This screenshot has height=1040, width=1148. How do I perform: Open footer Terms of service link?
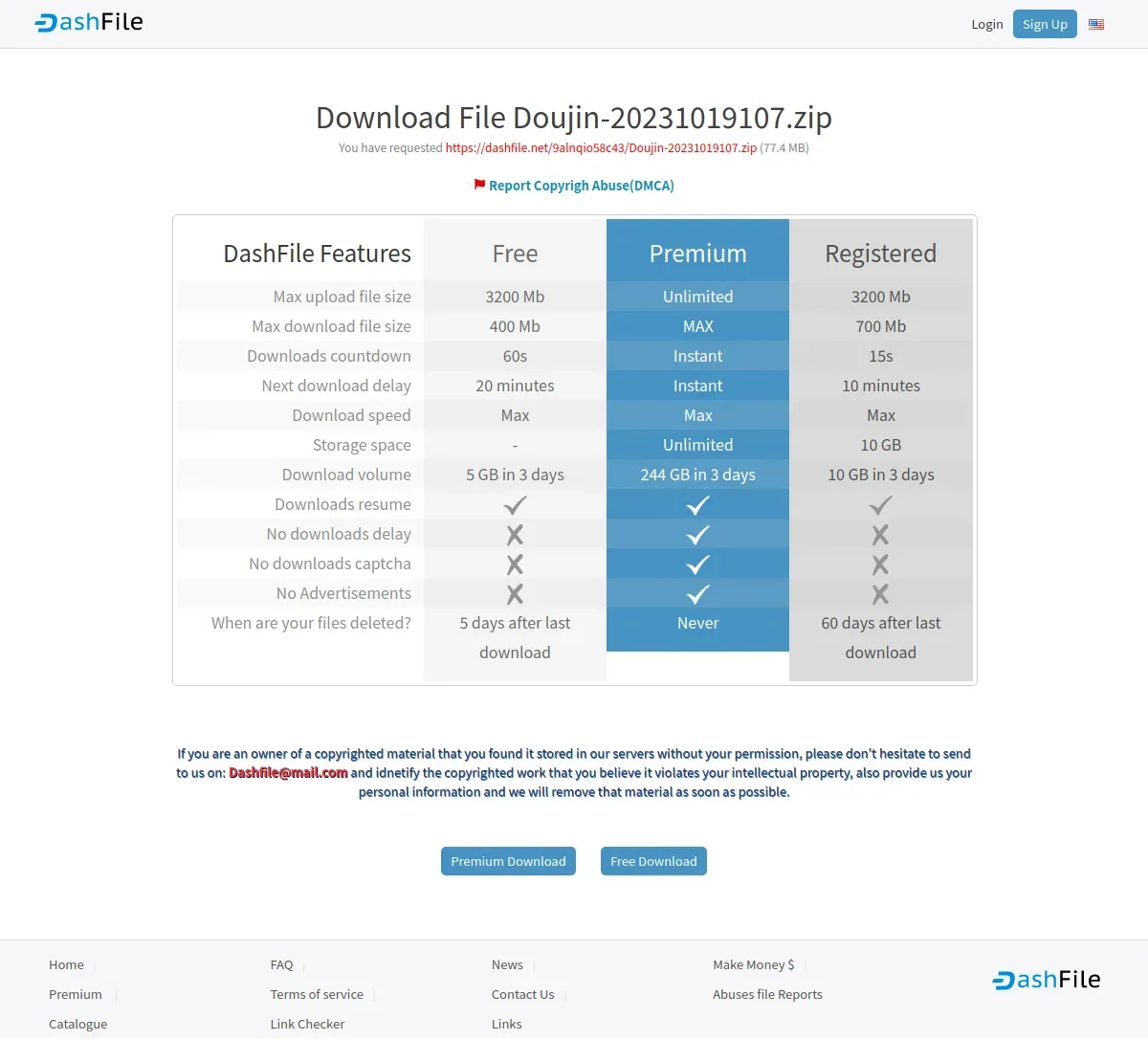coord(317,994)
